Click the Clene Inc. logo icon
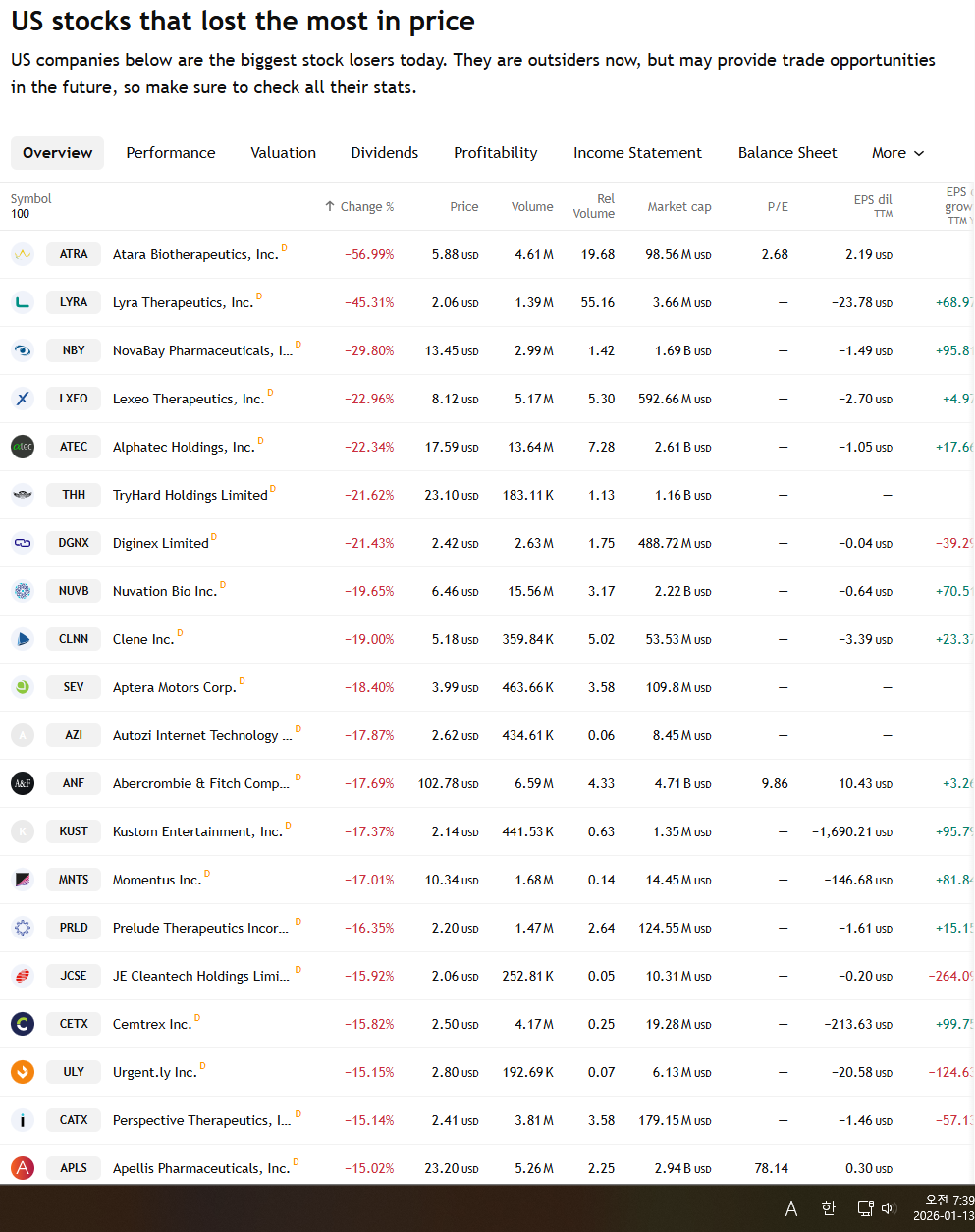Screen dimensions: 975x1232 pyautogui.click(x=23, y=639)
